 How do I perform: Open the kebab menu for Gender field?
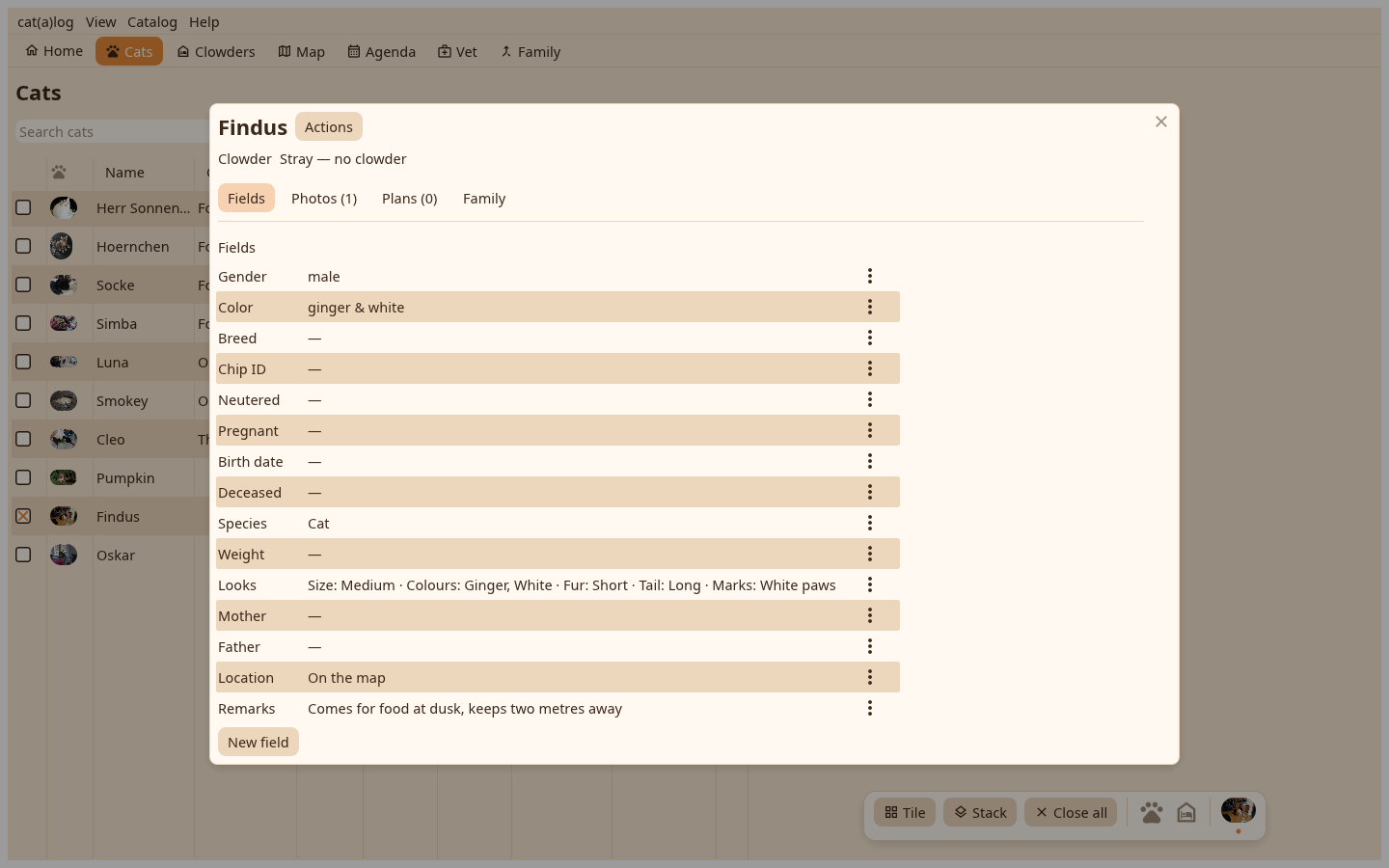pyautogui.click(x=870, y=276)
